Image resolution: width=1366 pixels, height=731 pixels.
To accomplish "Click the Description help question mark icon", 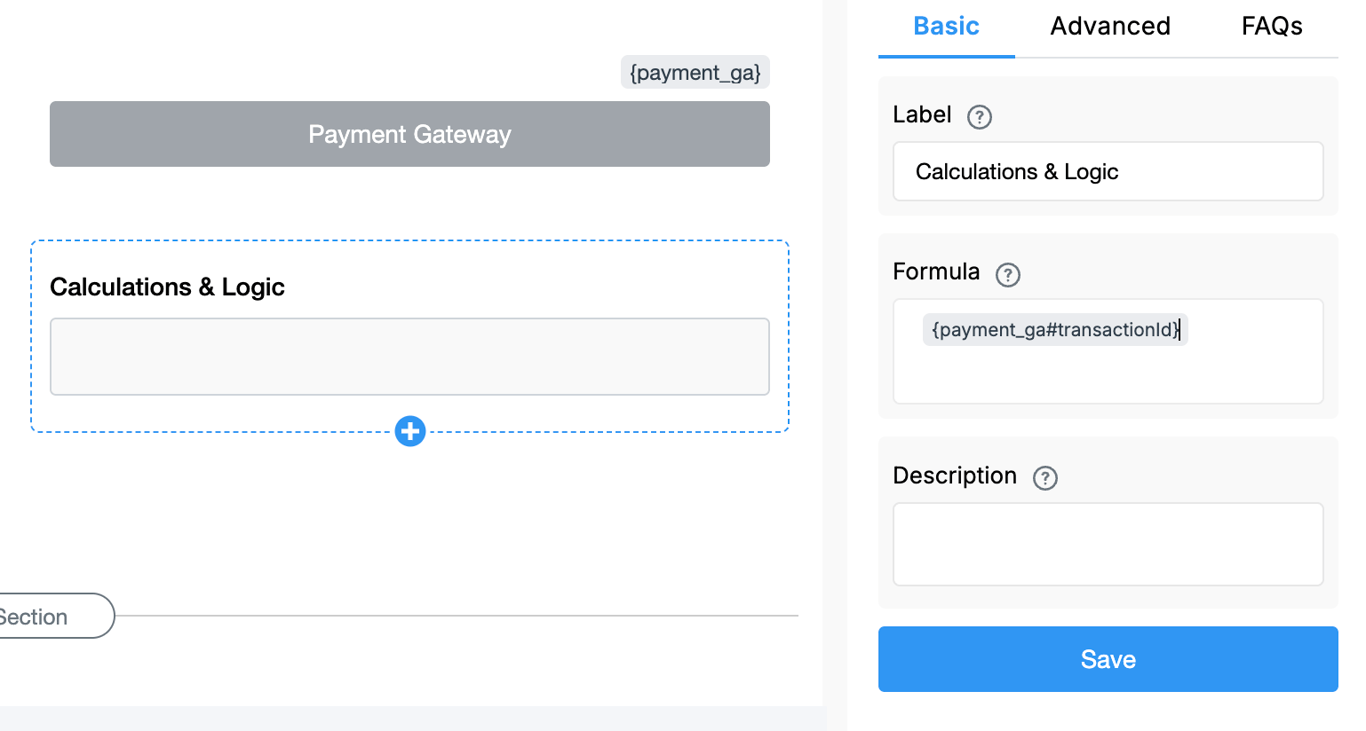I will [1044, 478].
